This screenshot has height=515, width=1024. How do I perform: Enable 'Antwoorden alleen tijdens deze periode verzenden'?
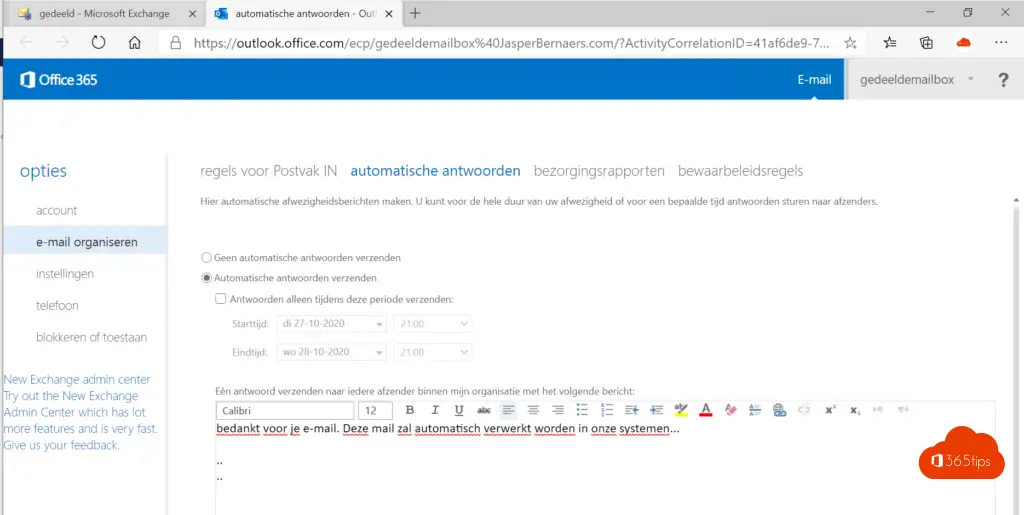pyautogui.click(x=221, y=299)
